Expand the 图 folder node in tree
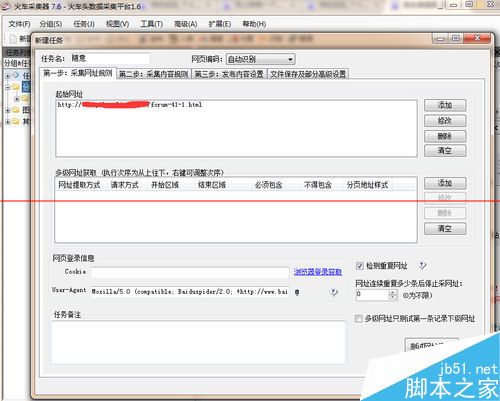Image resolution: width=500 pixels, height=401 pixels. click(x=7, y=110)
